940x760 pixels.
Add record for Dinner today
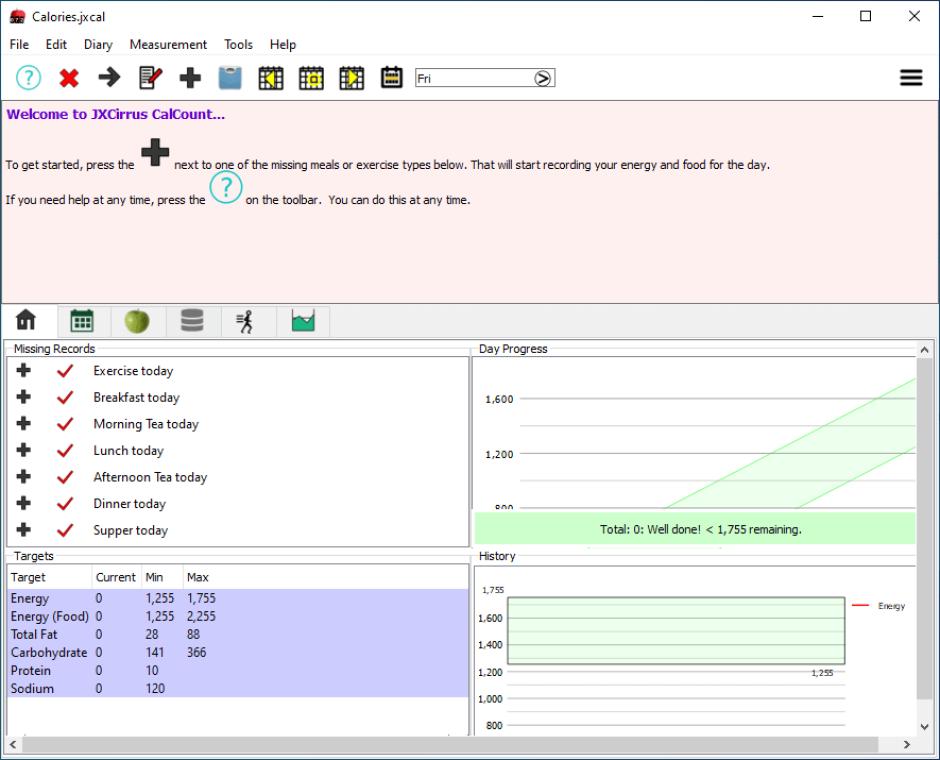pyautogui.click(x=23, y=503)
